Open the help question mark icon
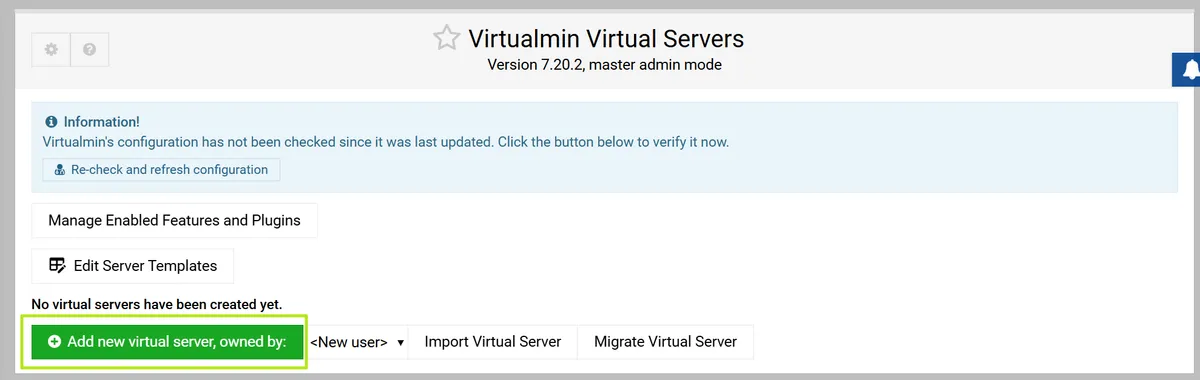The image size is (1200, 380). 89,49
